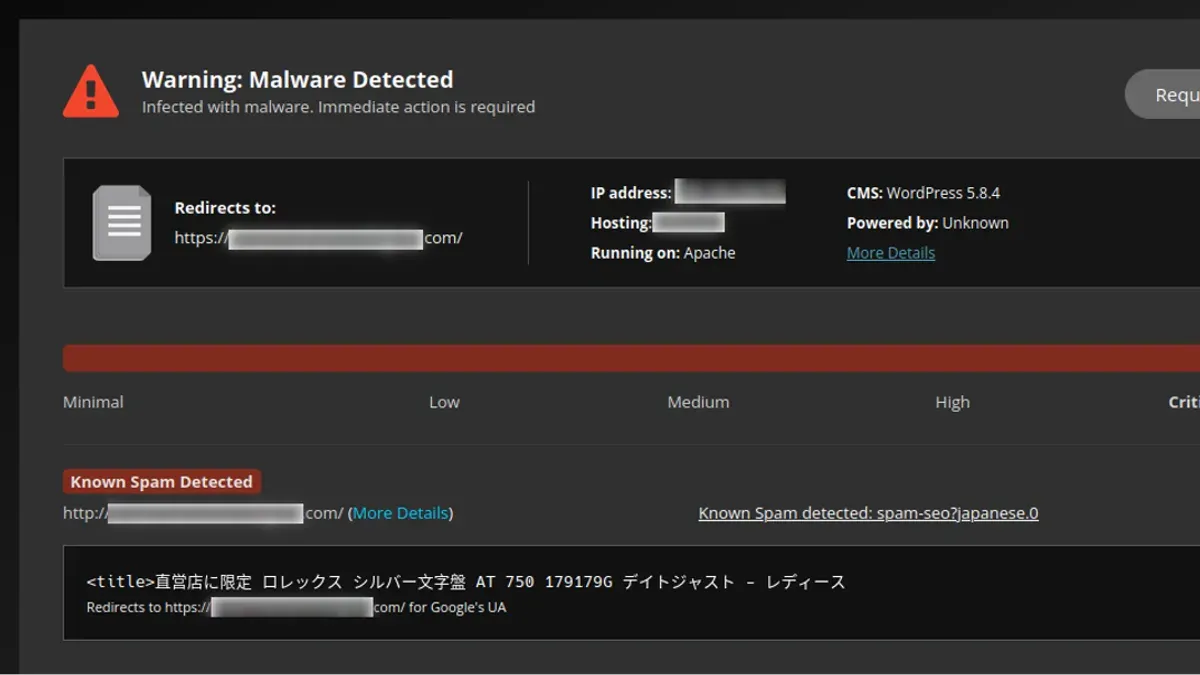
Task: Select 'Infected with malware. Immediate action is required'
Action: click(x=338, y=107)
